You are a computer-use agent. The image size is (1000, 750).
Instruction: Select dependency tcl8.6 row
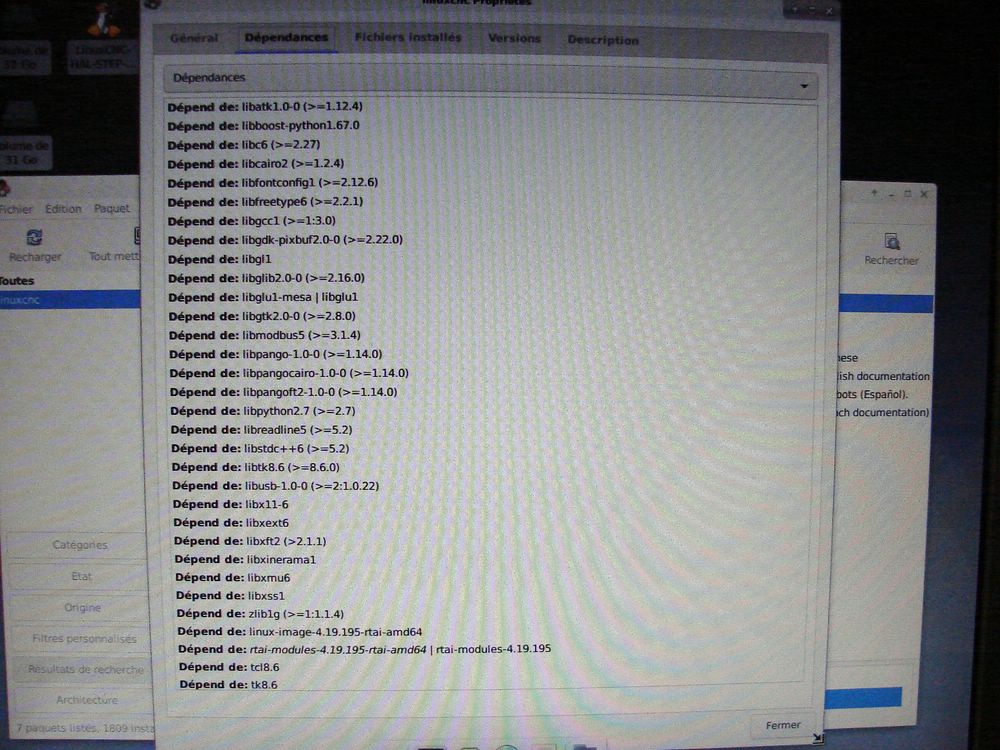[x=229, y=667]
